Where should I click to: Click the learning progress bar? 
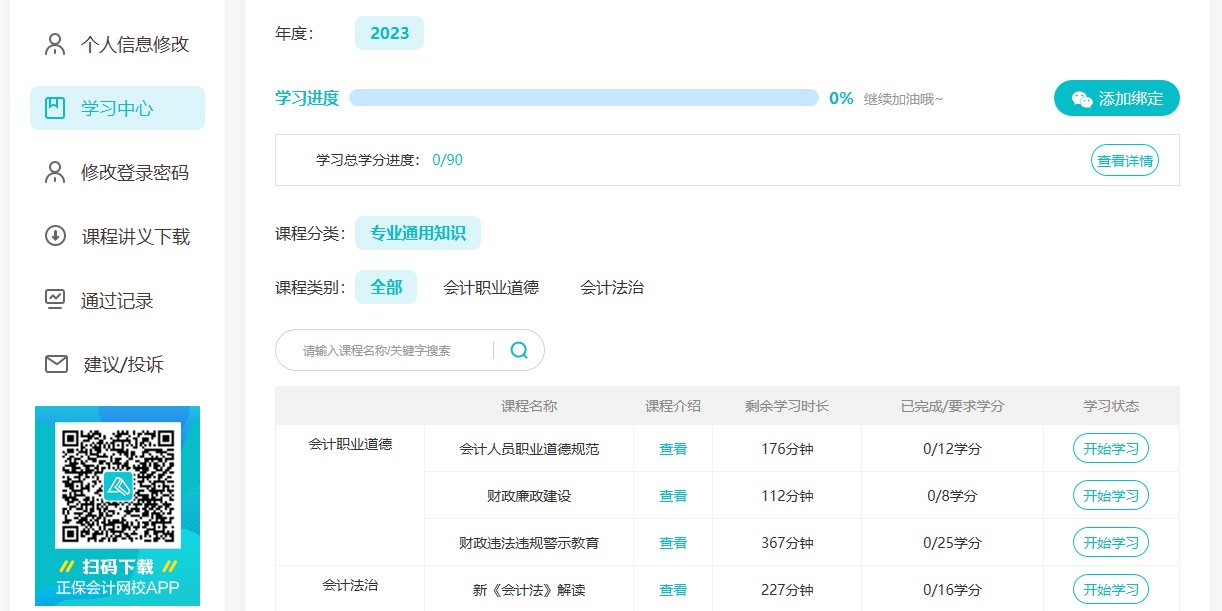[x=583, y=98]
